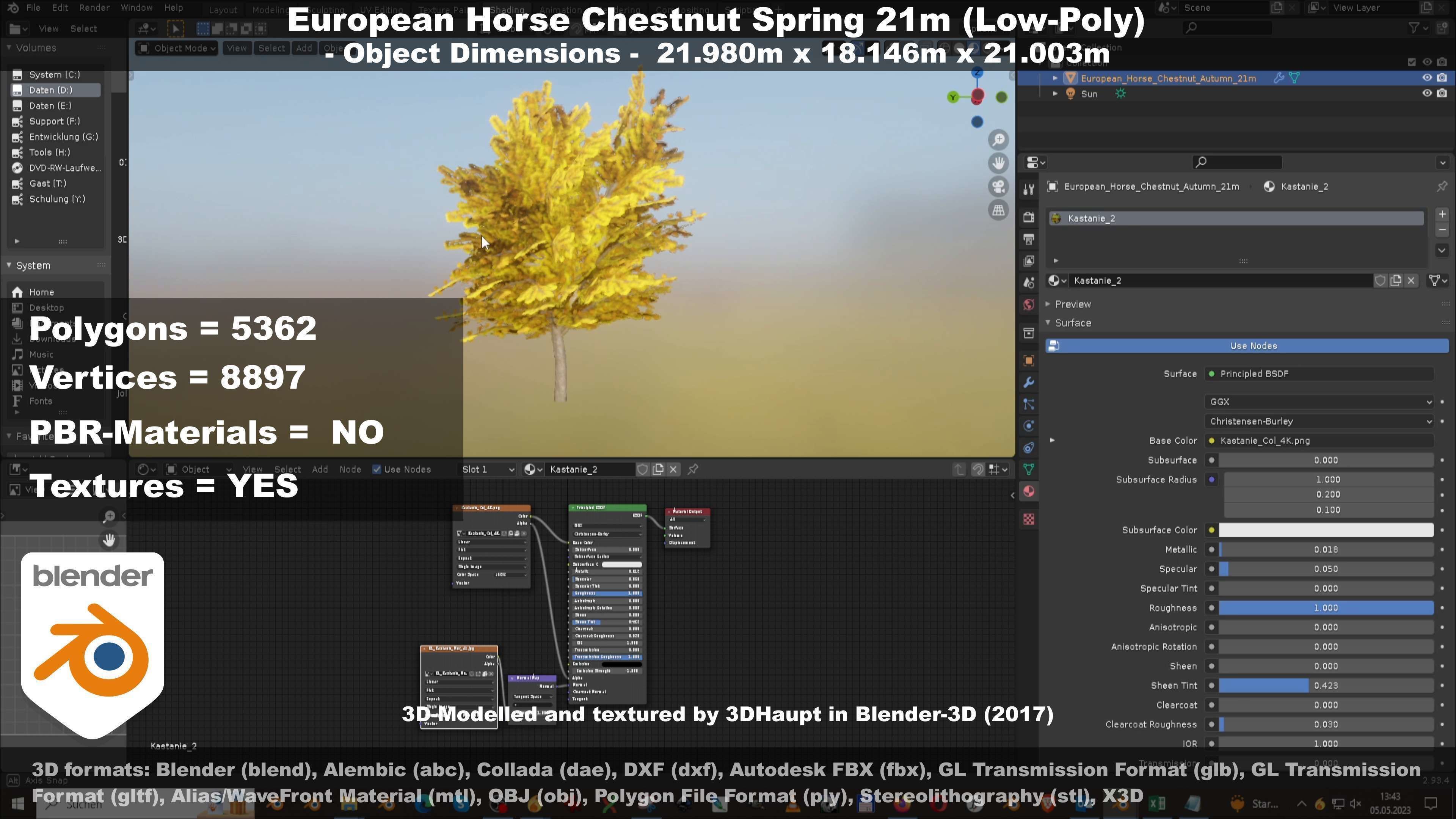Open the Physics properties tab
Screen dimensions: 1456x819
coord(1029,425)
